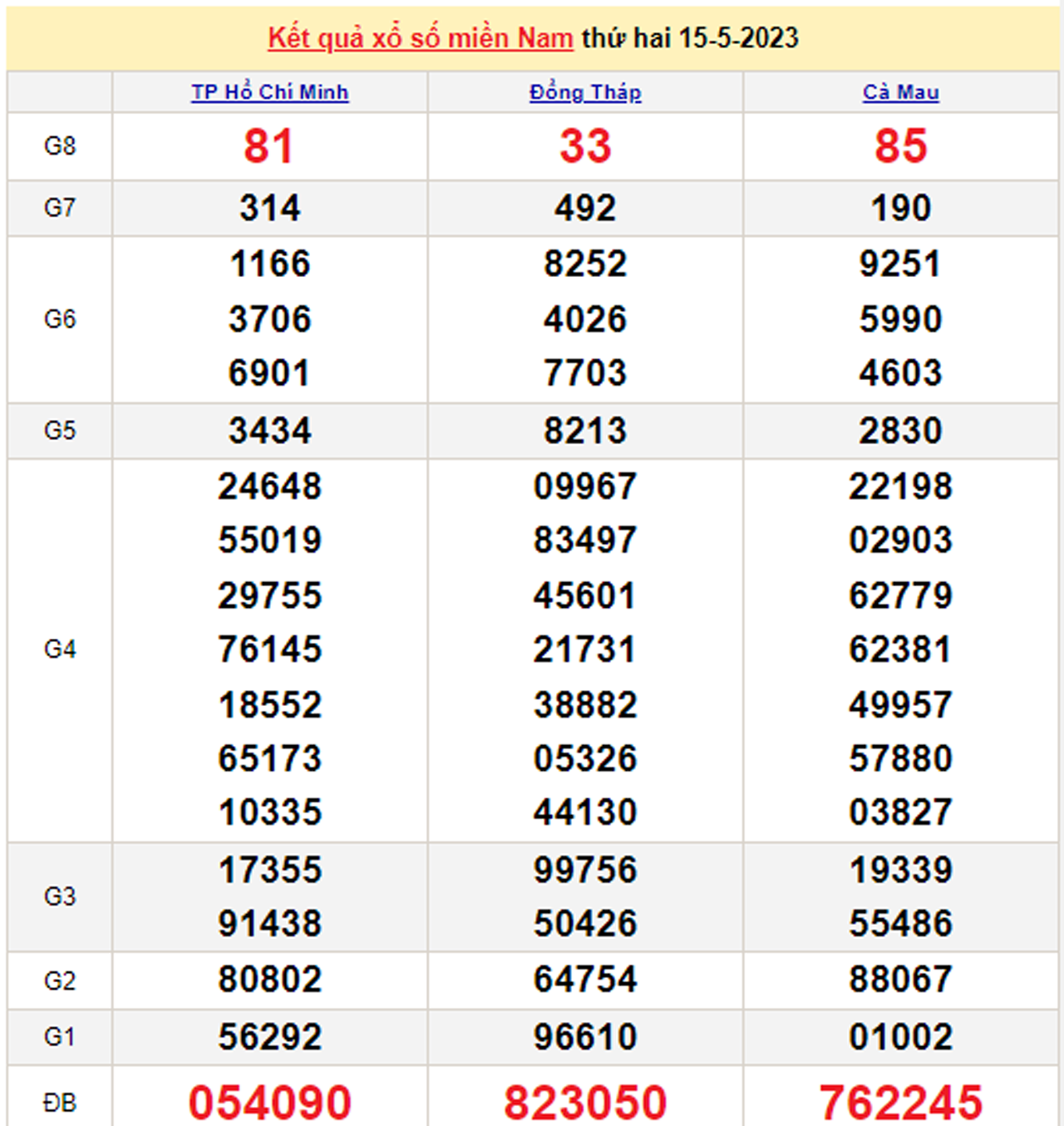The image size is (1064, 1126).
Task: Click special prize 054090
Action: 269,1103
